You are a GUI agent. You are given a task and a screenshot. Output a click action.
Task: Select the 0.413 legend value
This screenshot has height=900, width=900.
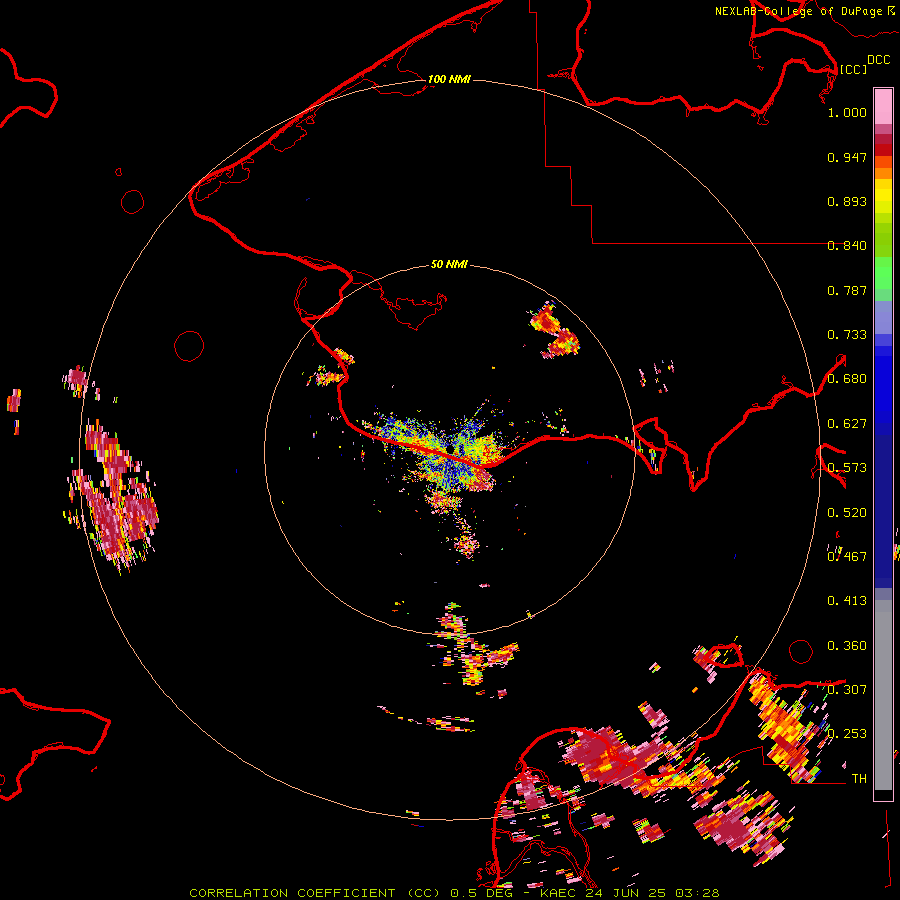point(847,601)
